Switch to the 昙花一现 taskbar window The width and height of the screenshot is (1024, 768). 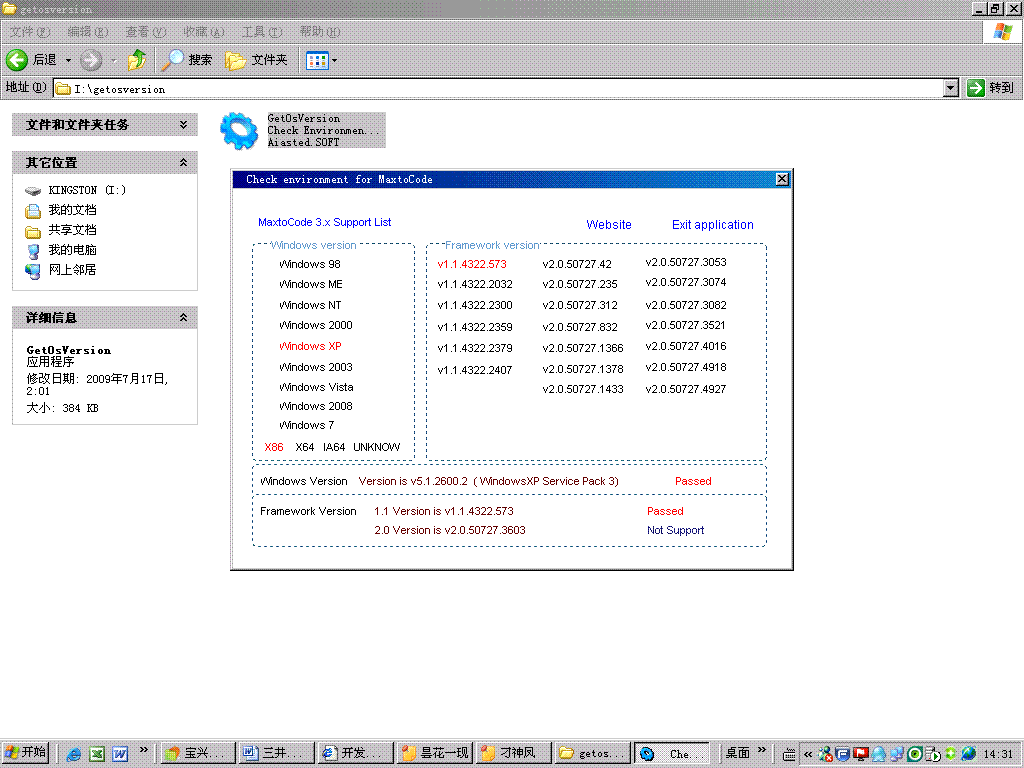(435, 753)
